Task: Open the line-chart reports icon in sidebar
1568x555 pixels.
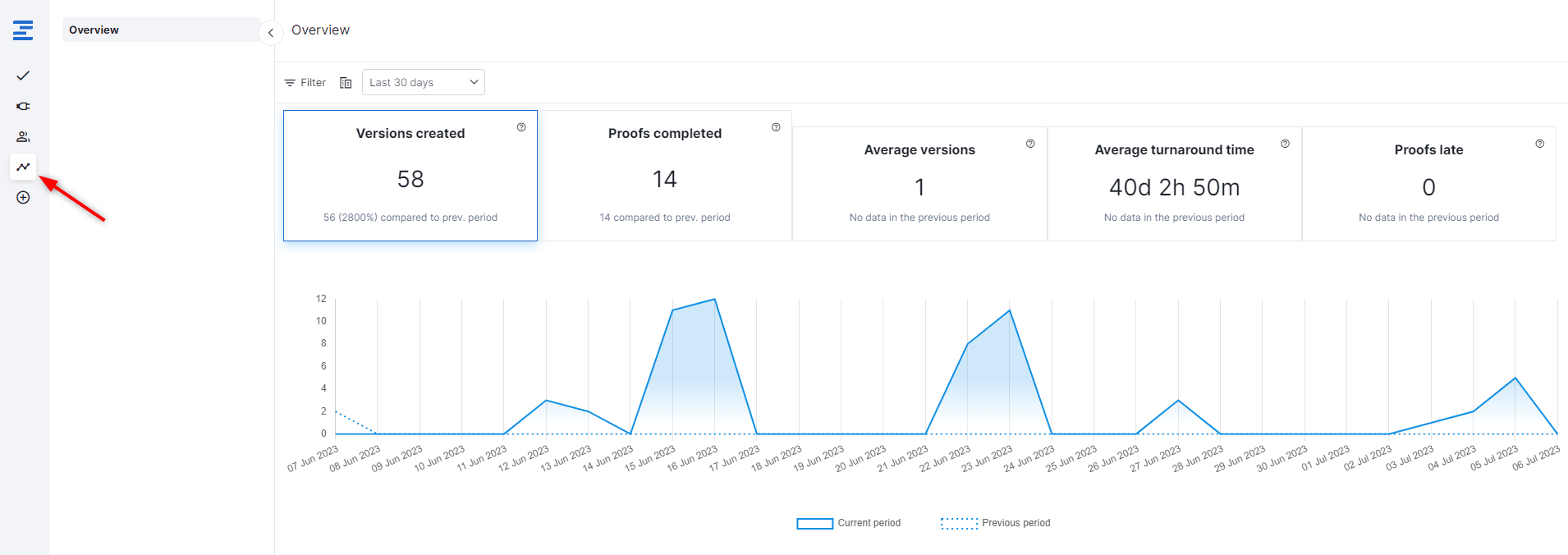Action: coord(23,167)
